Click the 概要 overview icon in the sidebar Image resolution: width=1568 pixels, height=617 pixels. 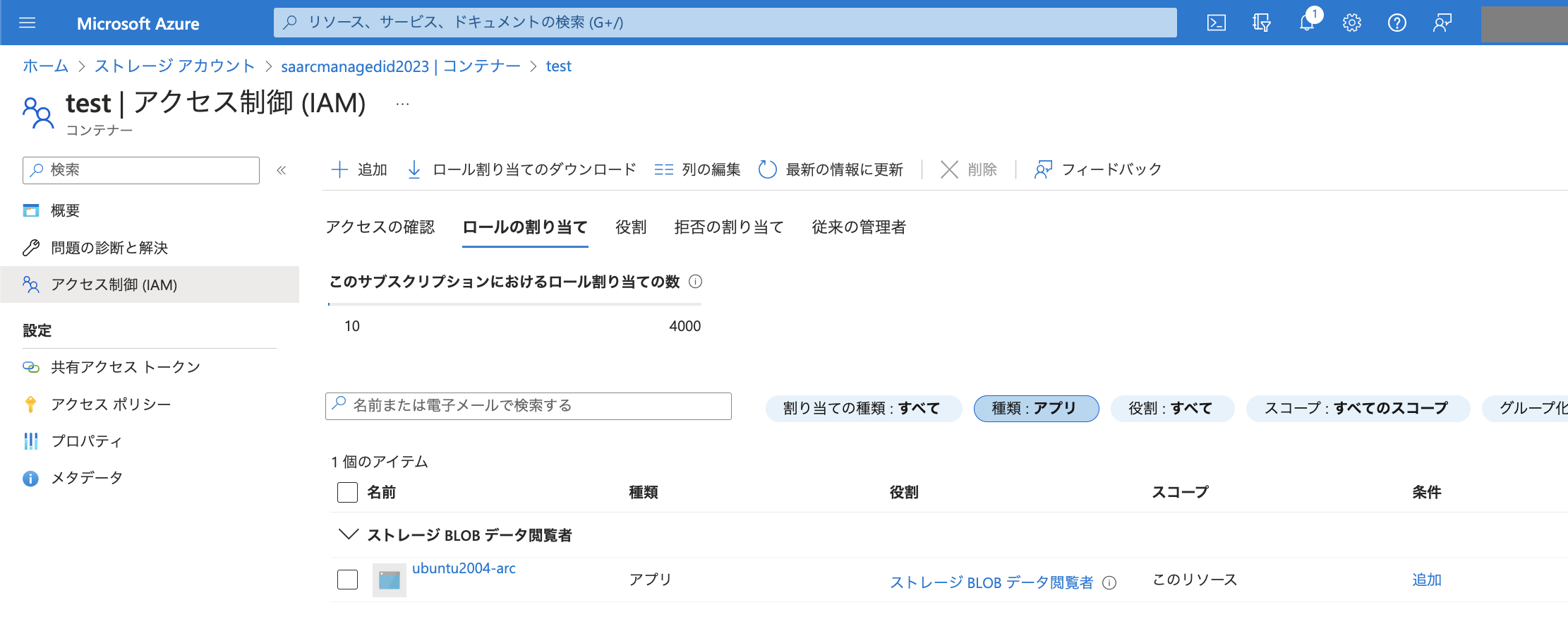[x=31, y=210]
